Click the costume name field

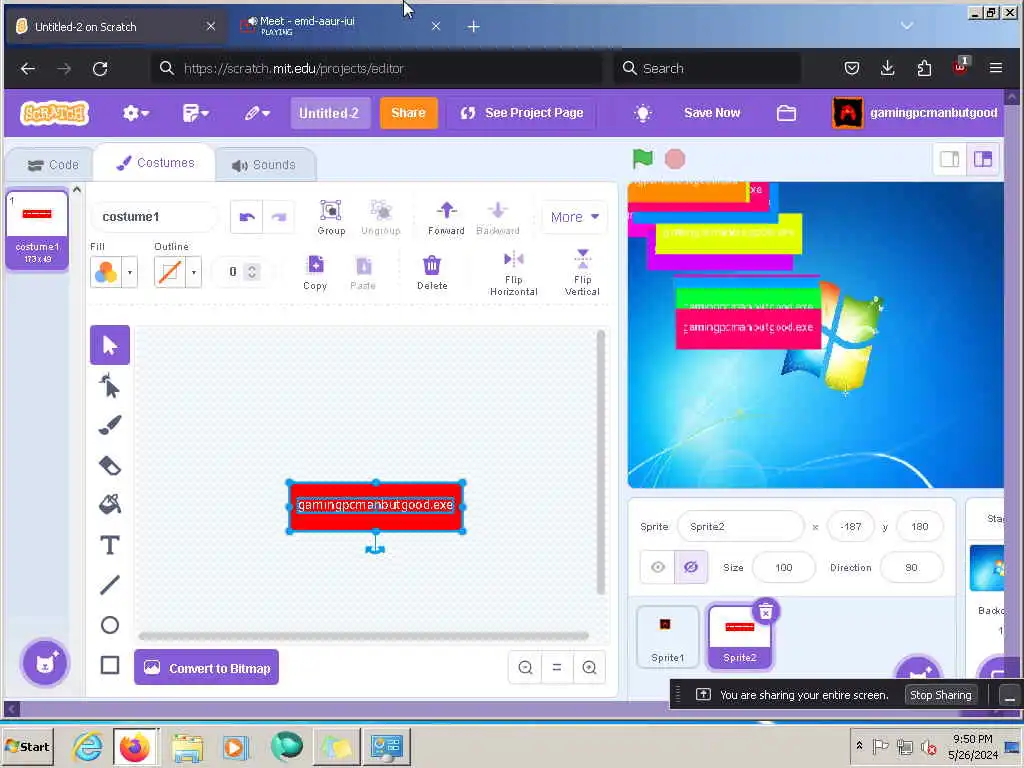click(155, 217)
